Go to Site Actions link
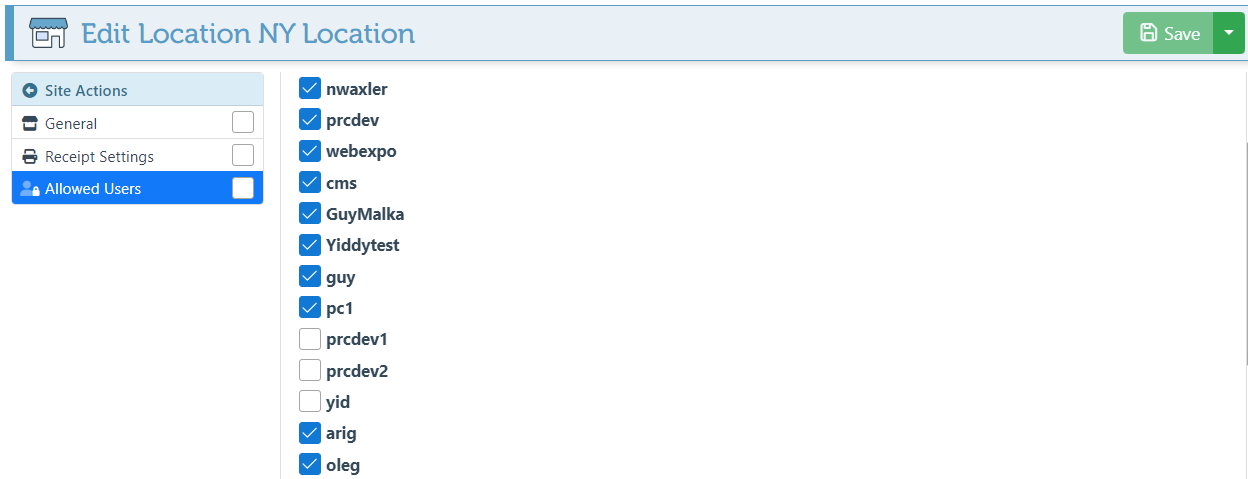The height and width of the screenshot is (479, 1248). (86, 91)
